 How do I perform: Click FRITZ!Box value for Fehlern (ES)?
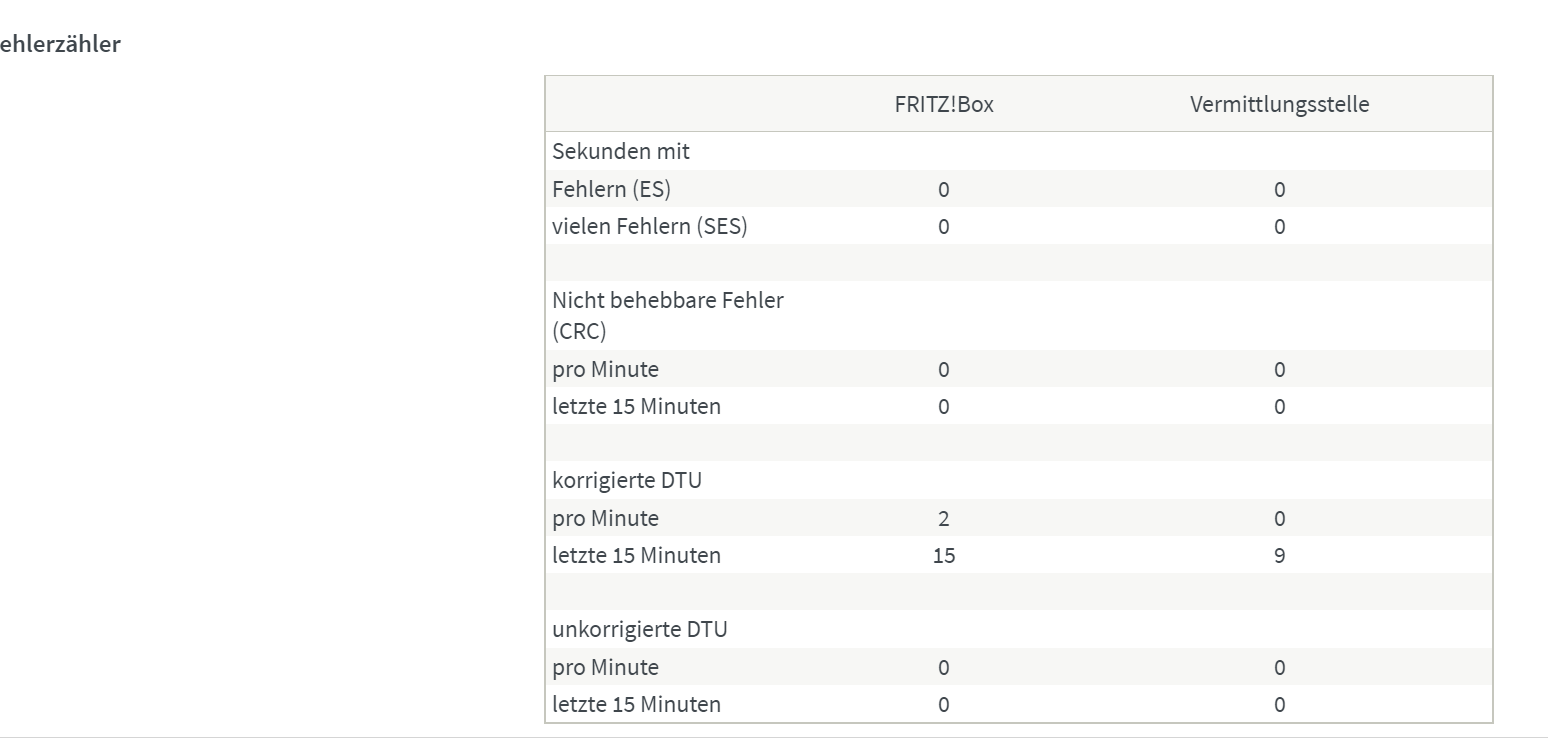943,189
